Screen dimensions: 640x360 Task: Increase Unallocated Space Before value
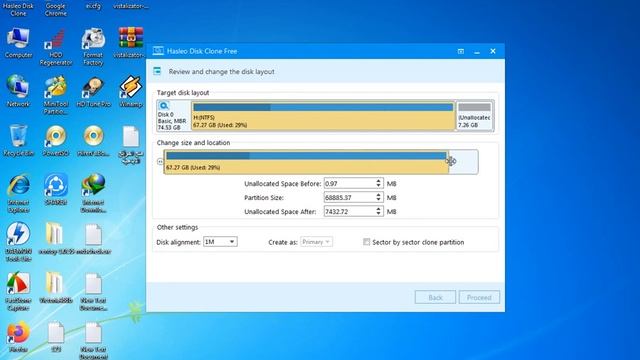[378, 181]
